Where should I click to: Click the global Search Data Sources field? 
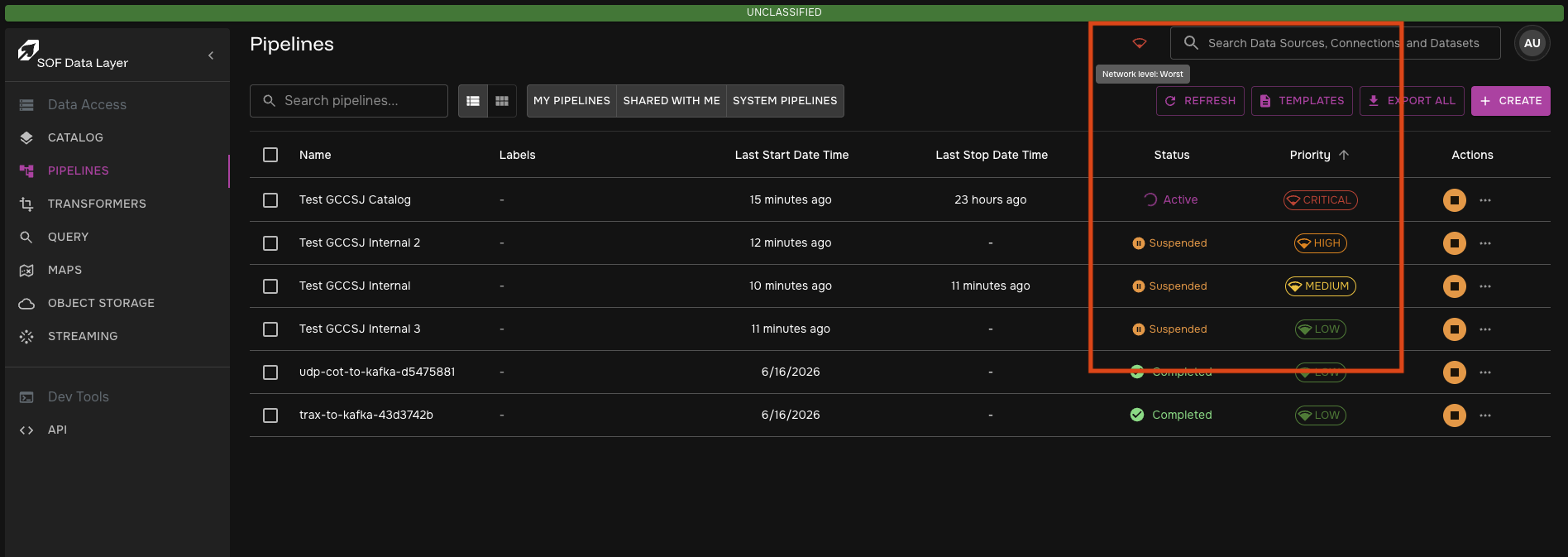(1335, 43)
